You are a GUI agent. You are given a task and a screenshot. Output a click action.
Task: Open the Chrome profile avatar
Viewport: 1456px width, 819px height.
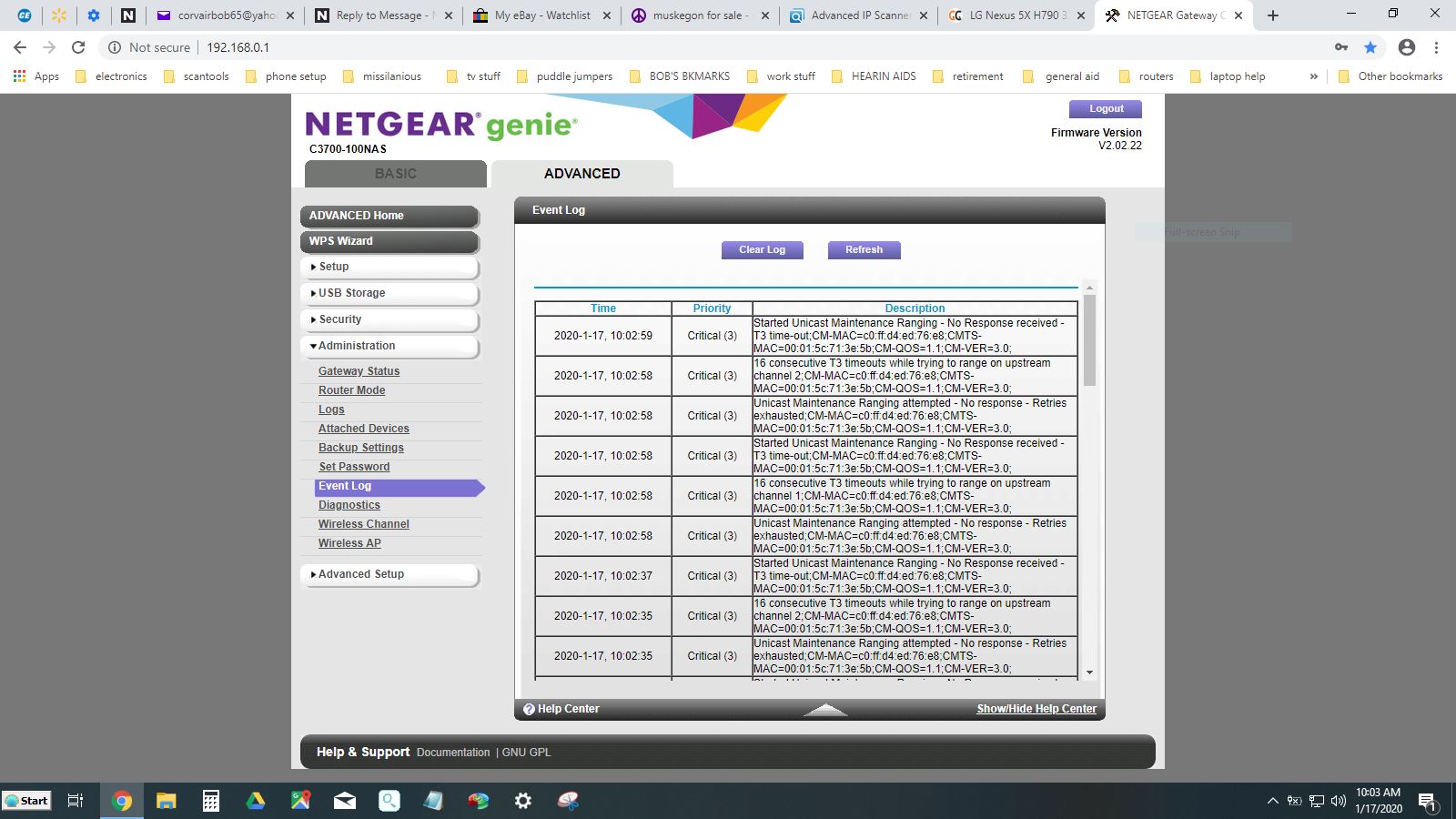click(x=1407, y=47)
